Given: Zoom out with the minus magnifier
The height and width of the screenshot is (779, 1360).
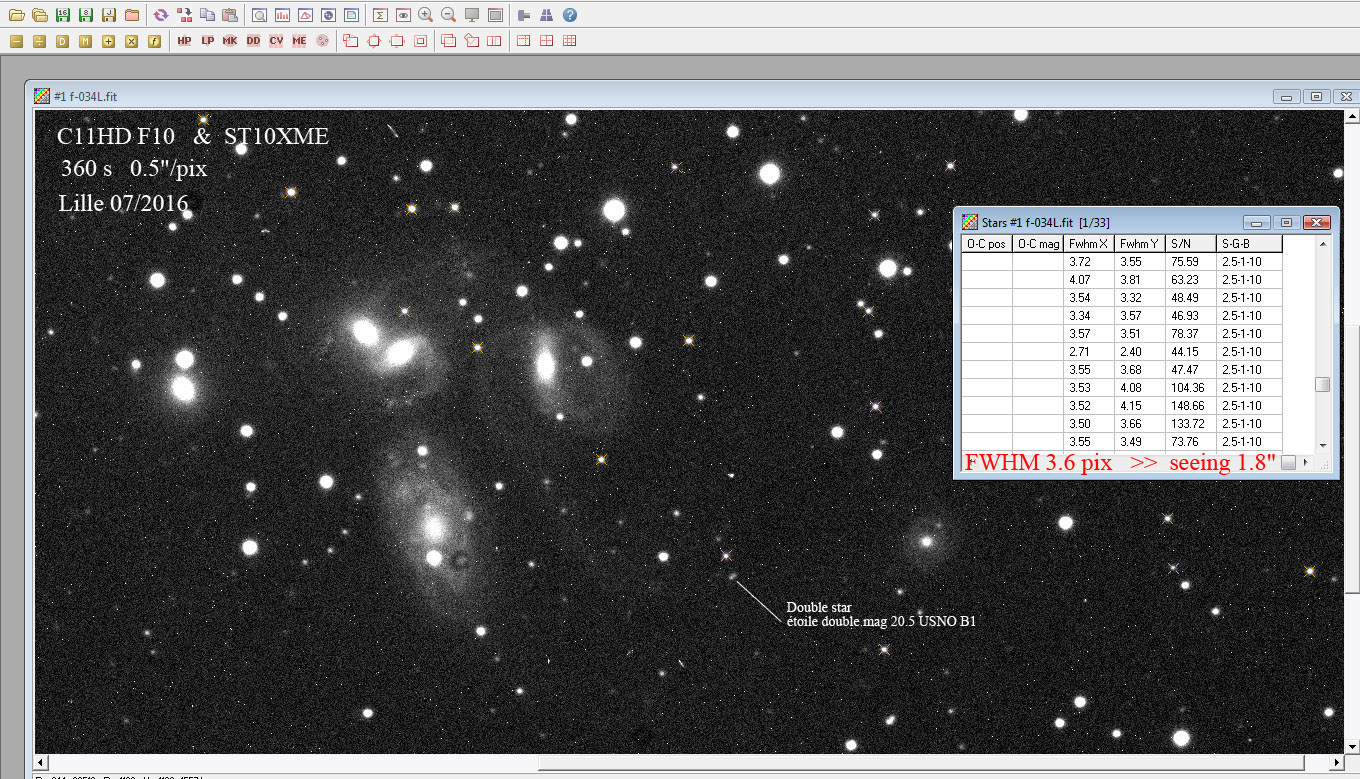Looking at the screenshot, I should pyautogui.click(x=449, y=15).
